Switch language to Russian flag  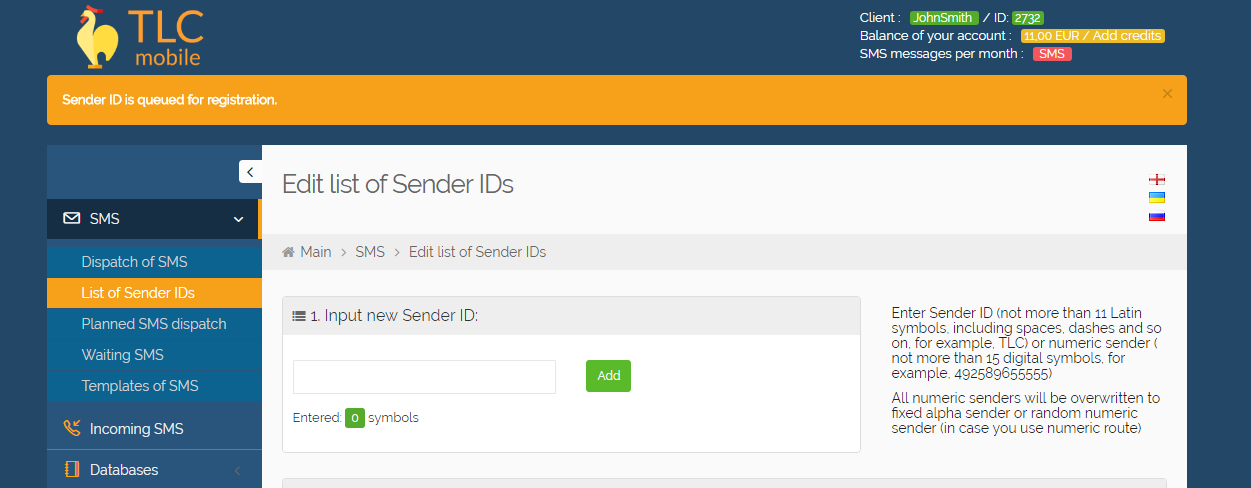(x=1157, y=216)
